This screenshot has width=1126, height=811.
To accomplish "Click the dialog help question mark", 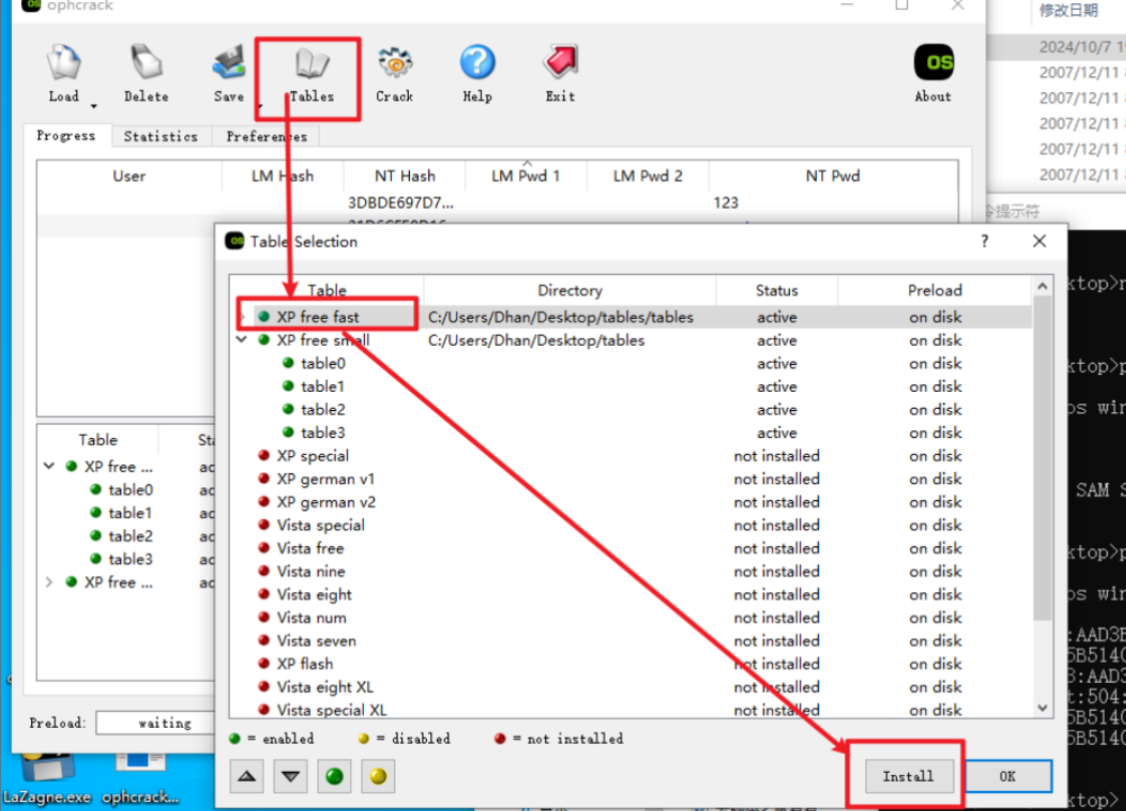I will pyautogui.click(x=985, y=241).
